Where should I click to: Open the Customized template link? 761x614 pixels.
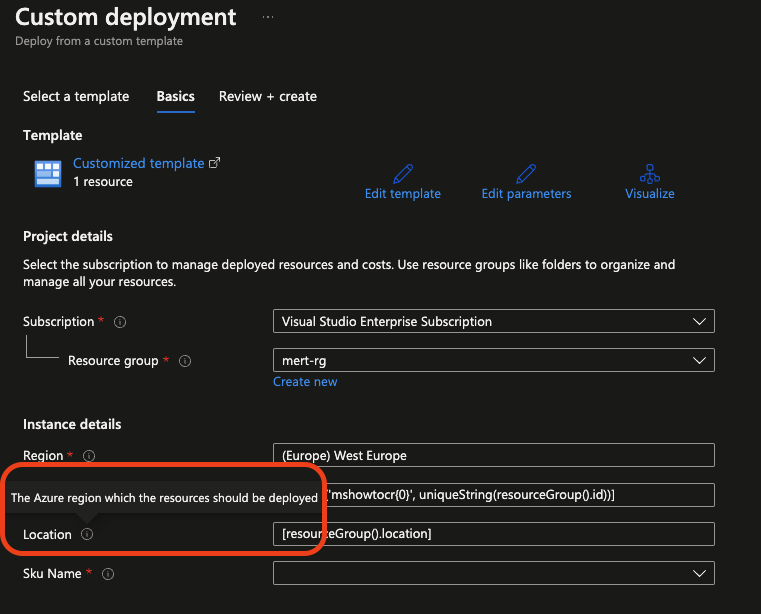139,163
